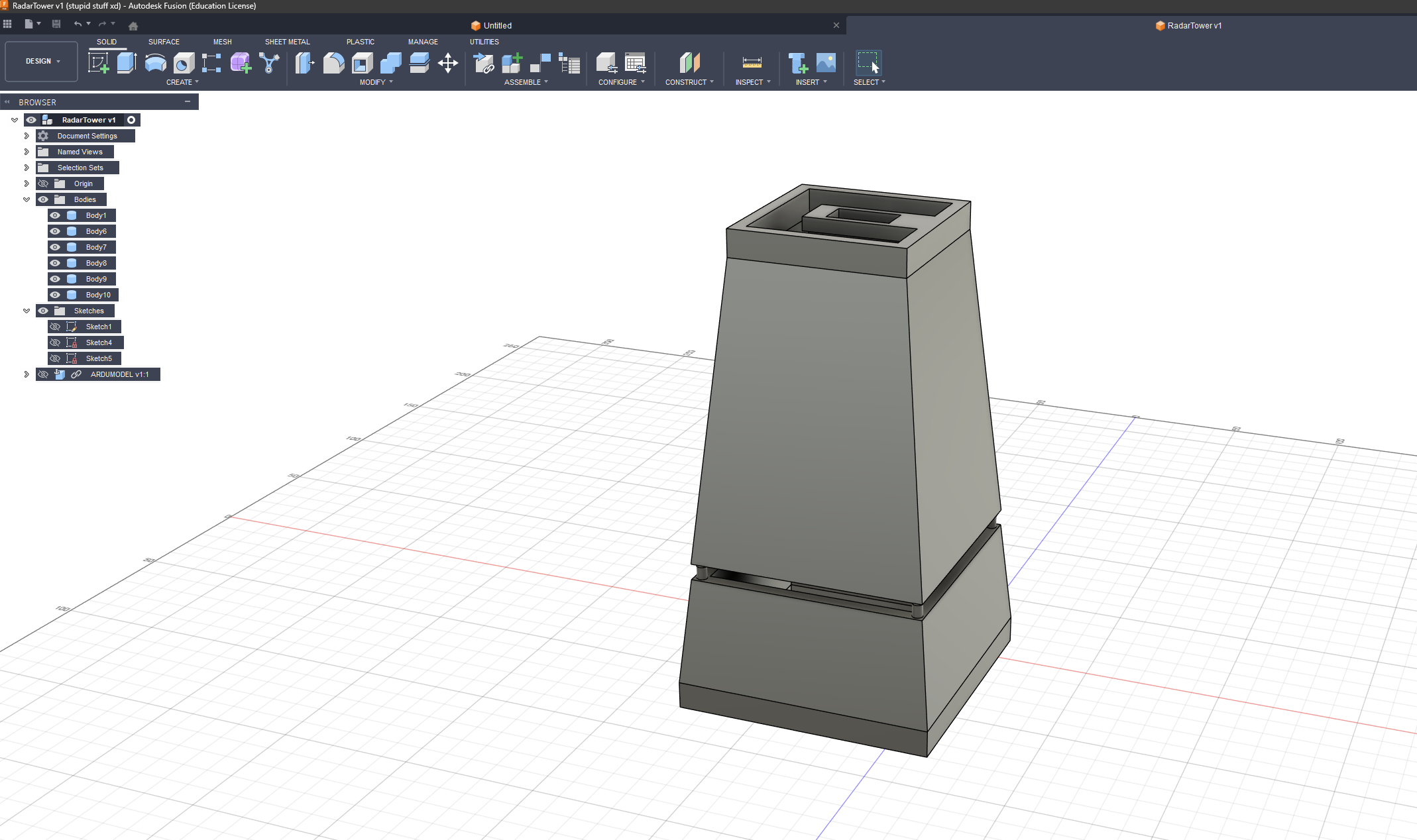Image resolution: width=1417 pixels, height=840 pixels.
Task: Expand the Named Views tree node
Action: tap(27, 152)
